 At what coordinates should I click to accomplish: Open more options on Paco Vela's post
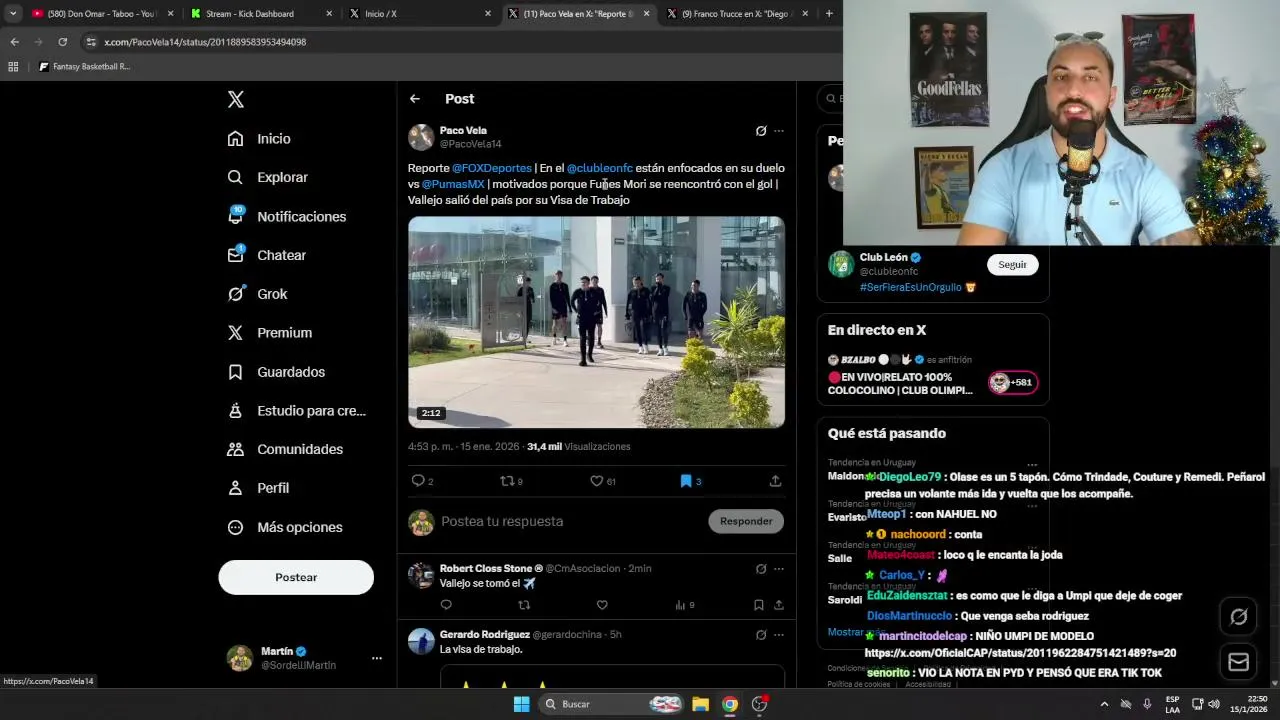(779, 131)
